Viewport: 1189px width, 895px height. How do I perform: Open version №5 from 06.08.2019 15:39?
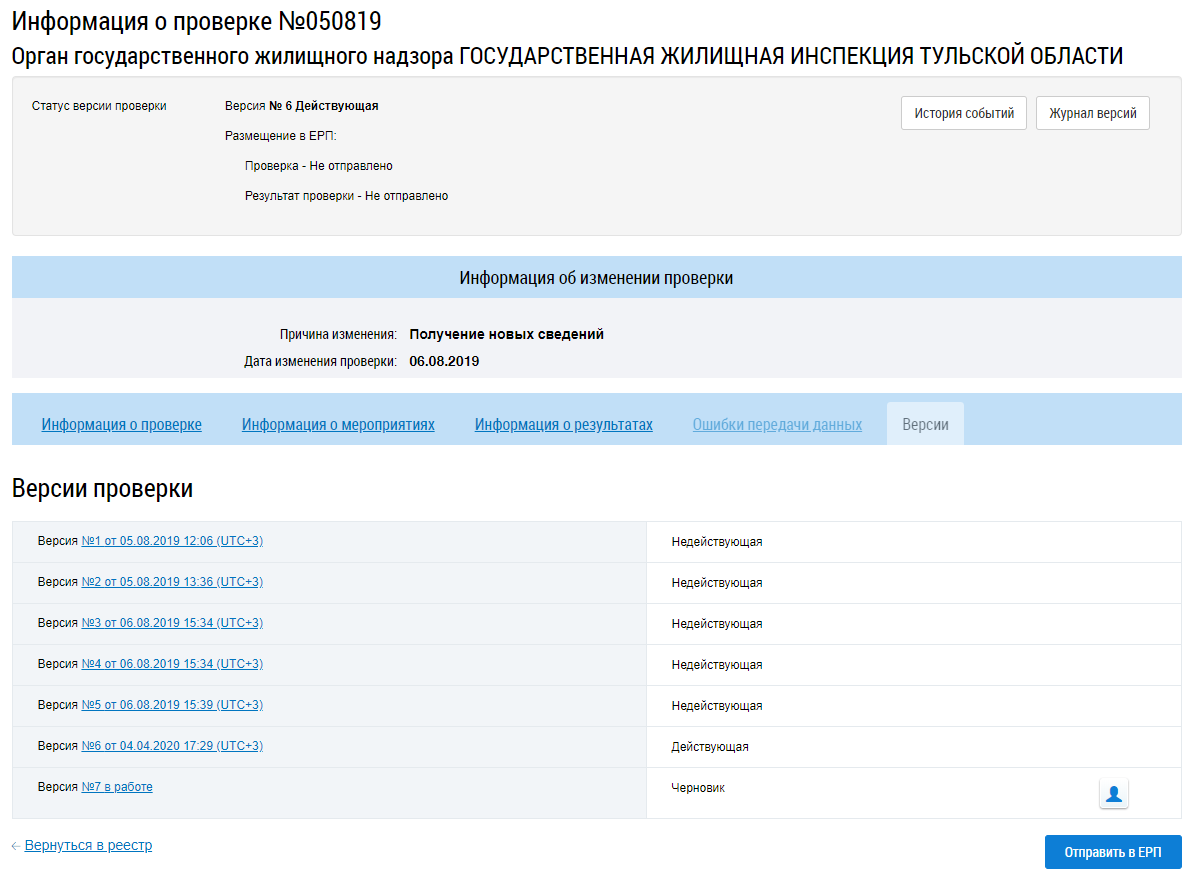(172, 705)
